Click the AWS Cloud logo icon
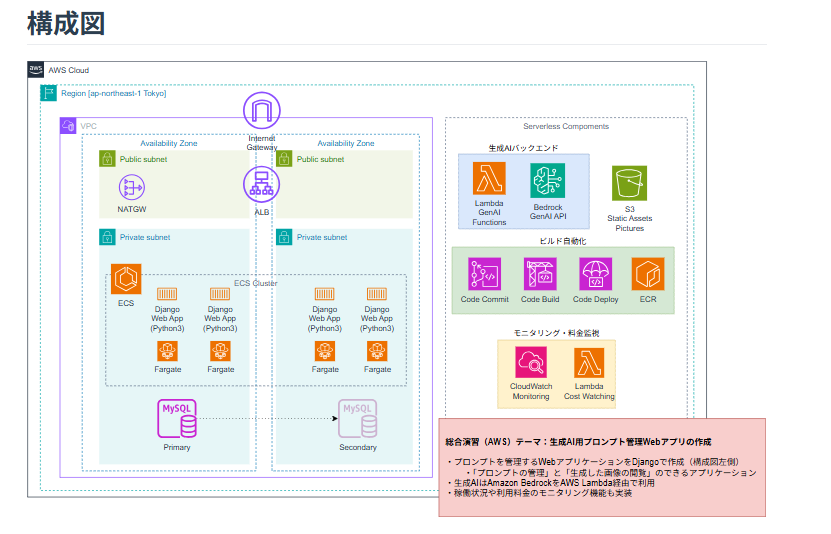Image resolution: width=831 pixels, height=534 pixels. pos(36,69)
